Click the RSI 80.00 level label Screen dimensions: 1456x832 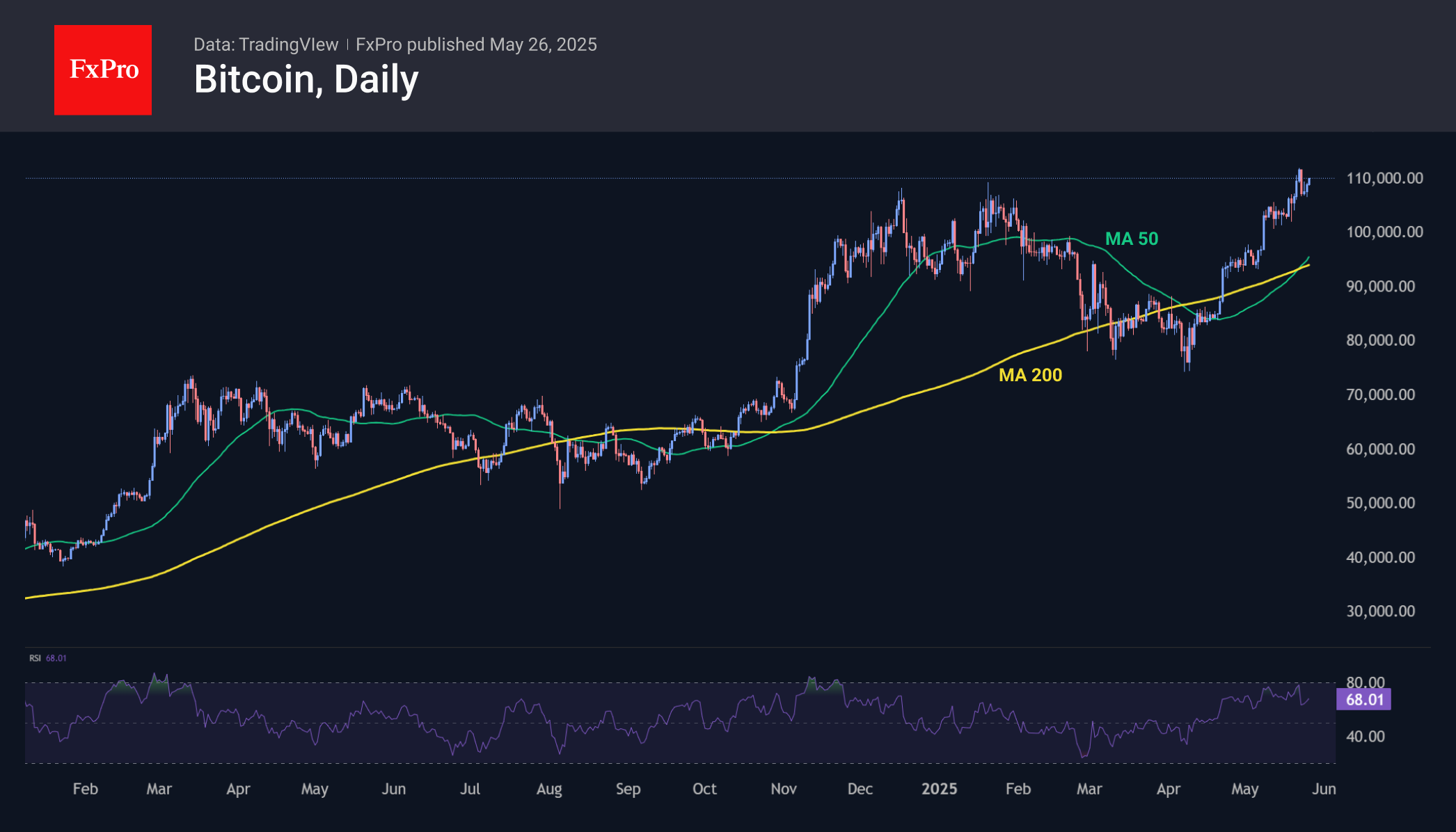click(x=1365, y=682)
